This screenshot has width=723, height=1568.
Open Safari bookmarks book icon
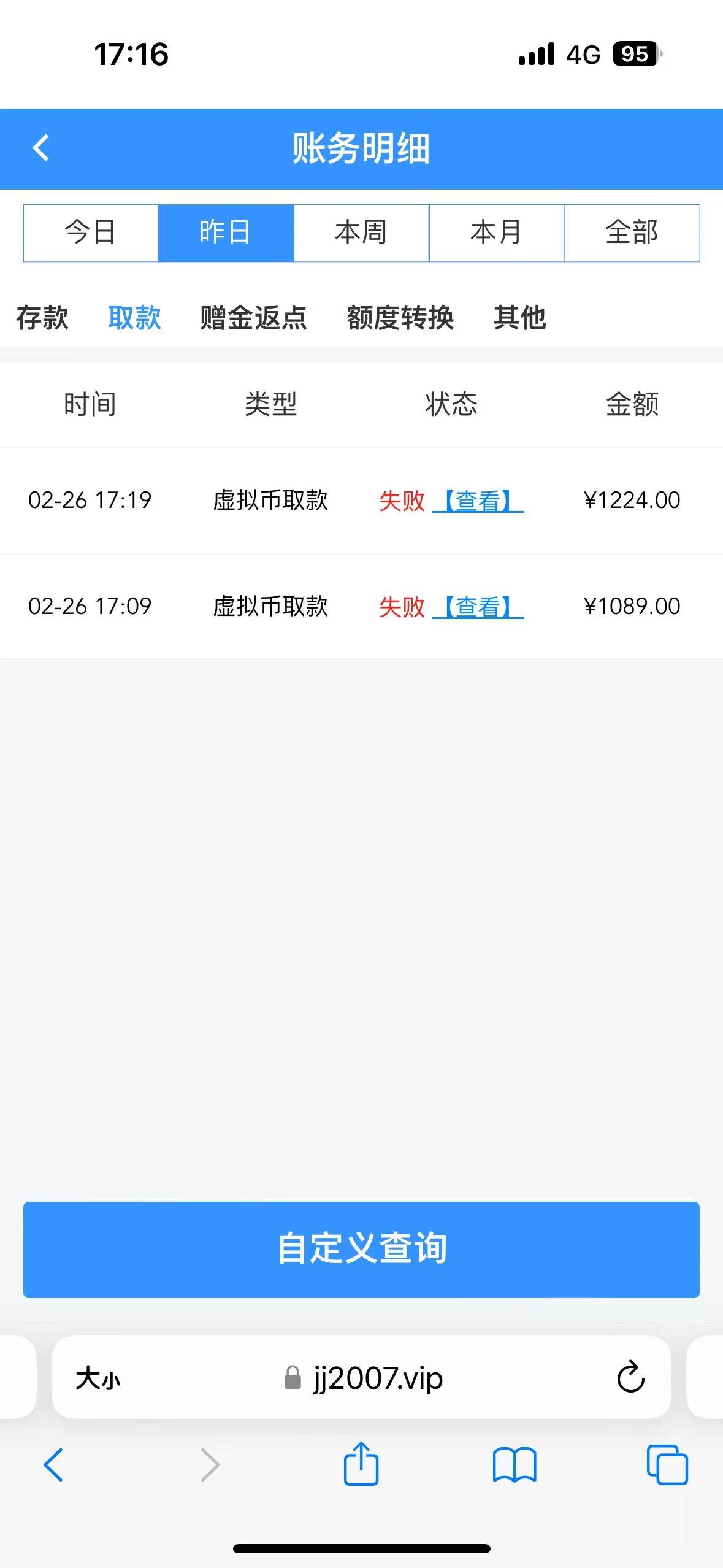514,1465
